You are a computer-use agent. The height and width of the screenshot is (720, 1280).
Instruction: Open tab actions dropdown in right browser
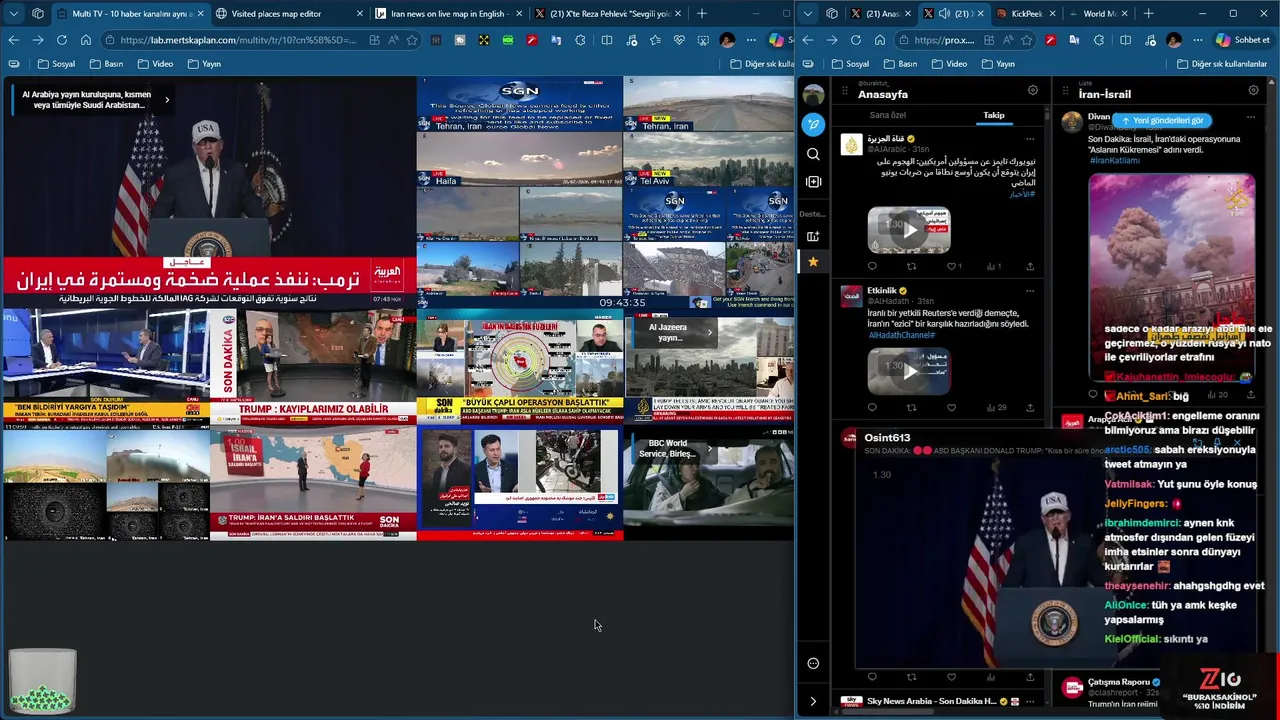pyautogui.click(x=808, y=14)
